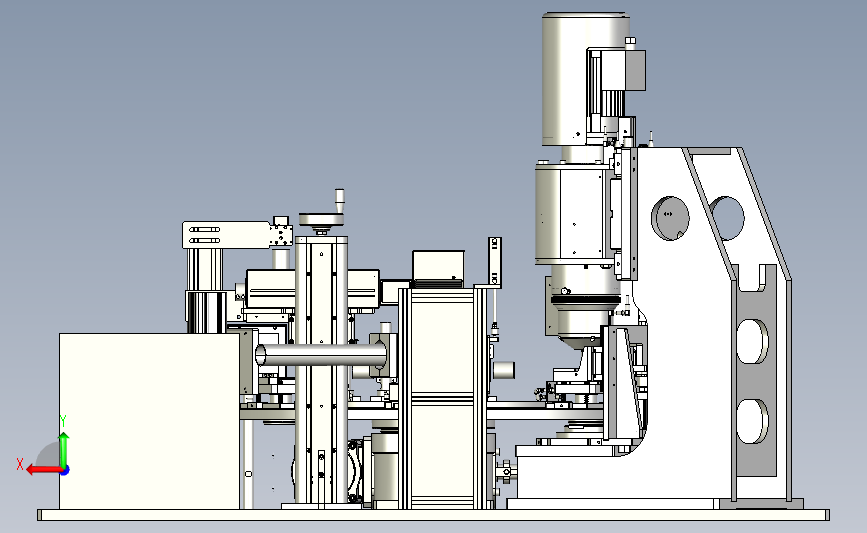
Task: Select the handwheel with crank handle
Action: tap(323, 213)
